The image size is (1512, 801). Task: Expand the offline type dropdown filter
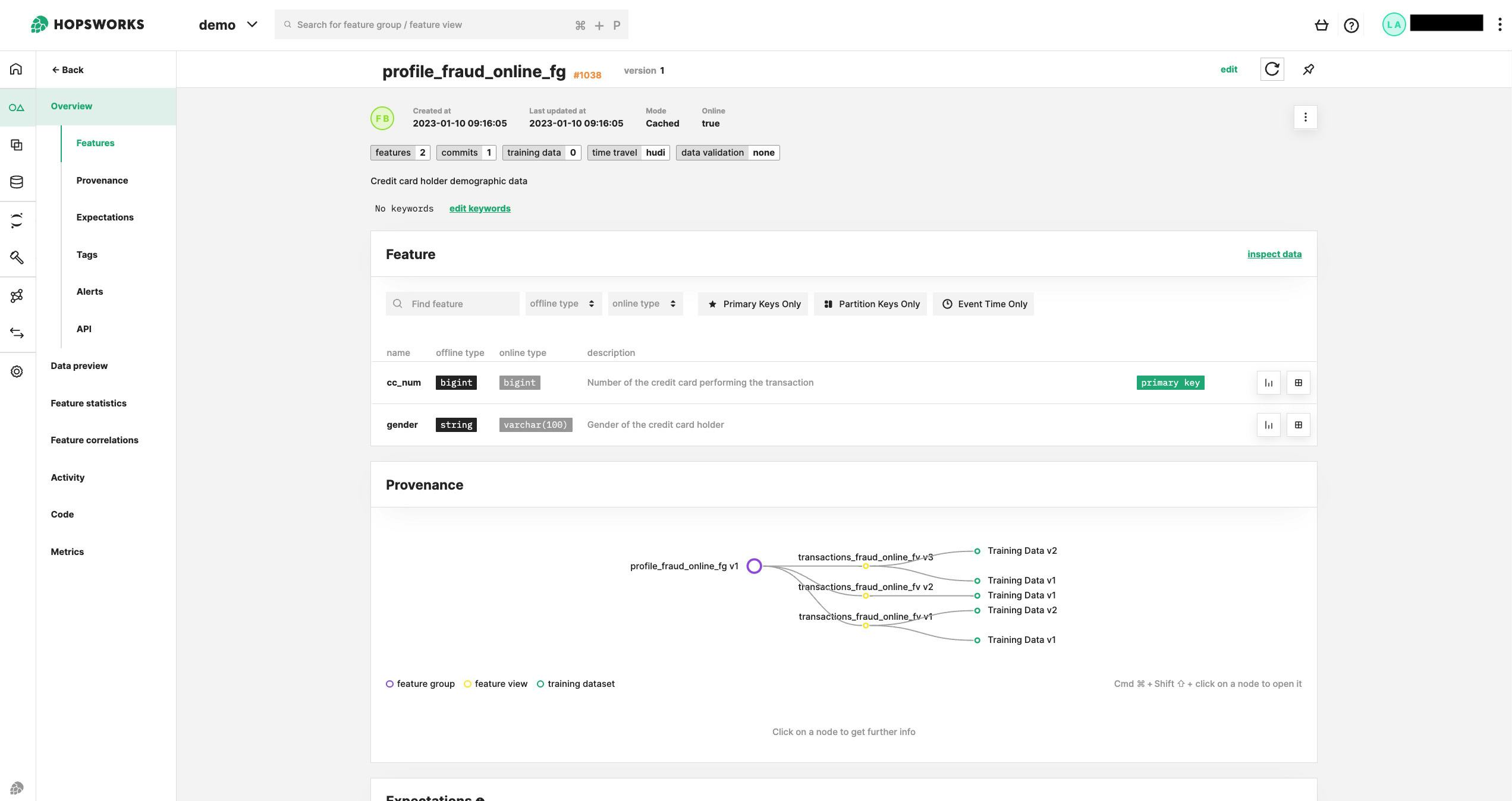(x=562, y=304)
